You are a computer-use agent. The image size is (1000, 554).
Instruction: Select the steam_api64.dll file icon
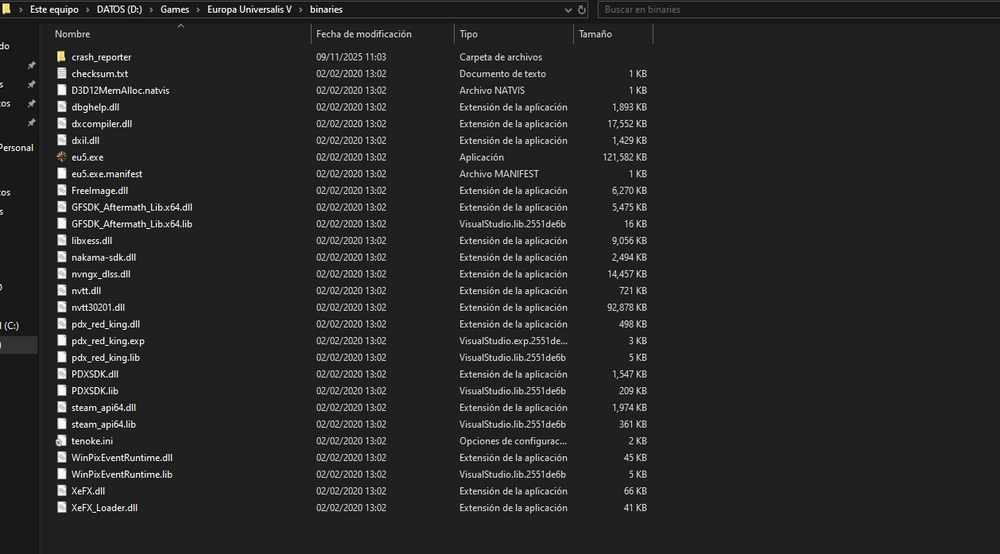coord(62,408)
